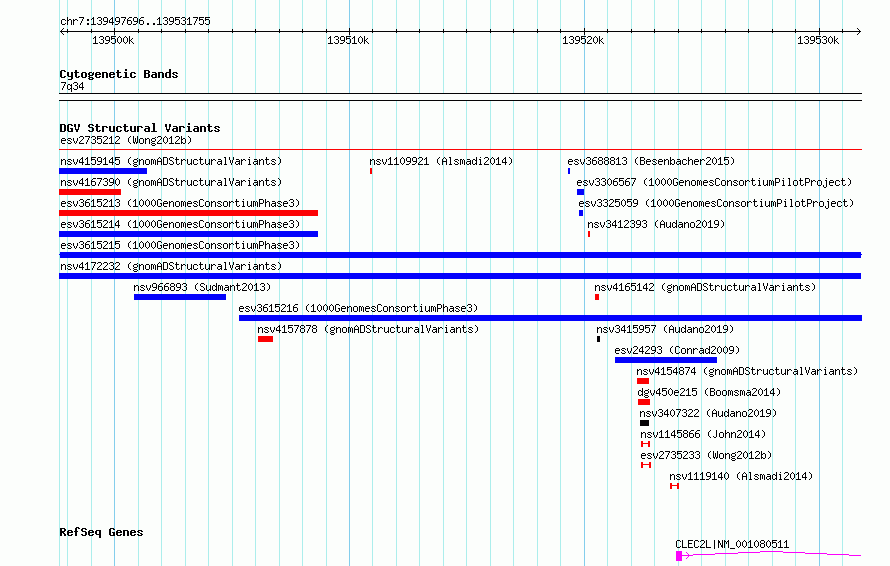Click dgv450e215 (Boomsma2014) label
The width and height of the screenshot is (890, 566).
tap(709, 392)
